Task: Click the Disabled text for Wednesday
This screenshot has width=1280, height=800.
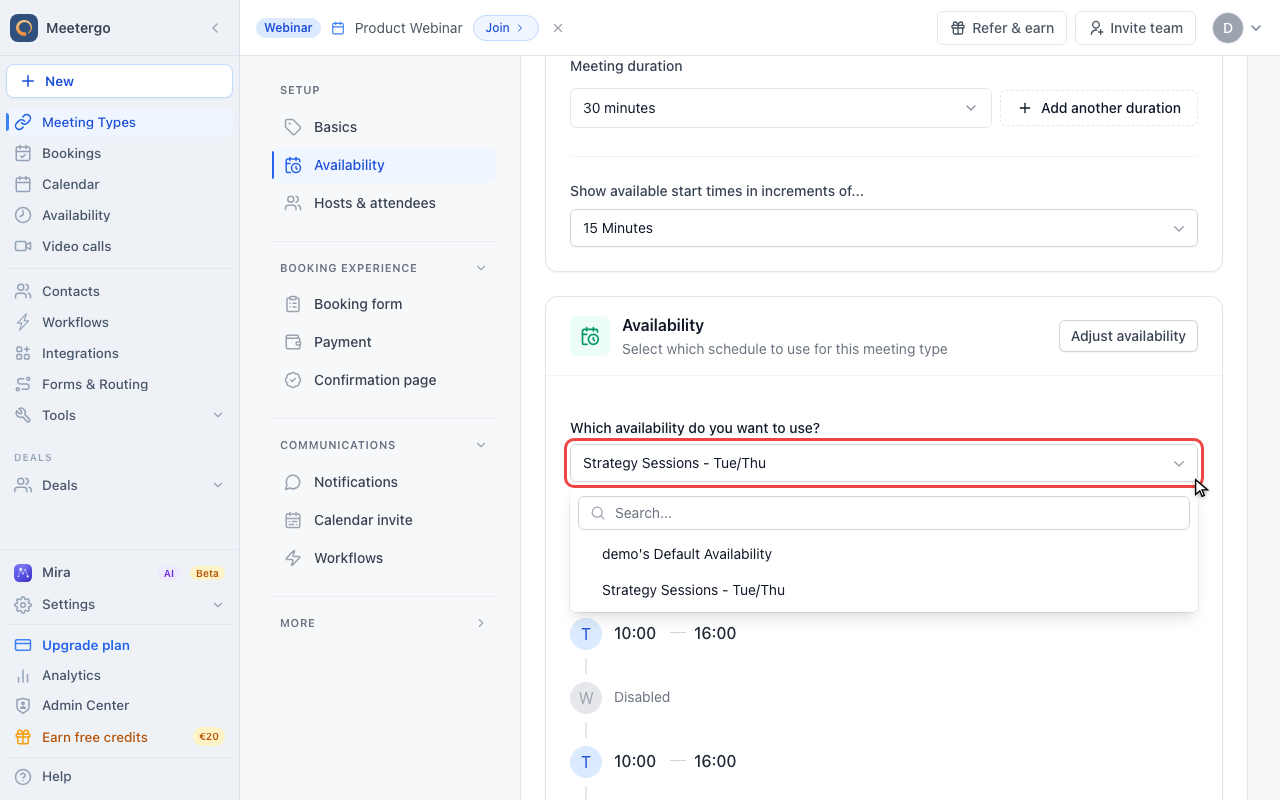Action: tap(642, 697)
